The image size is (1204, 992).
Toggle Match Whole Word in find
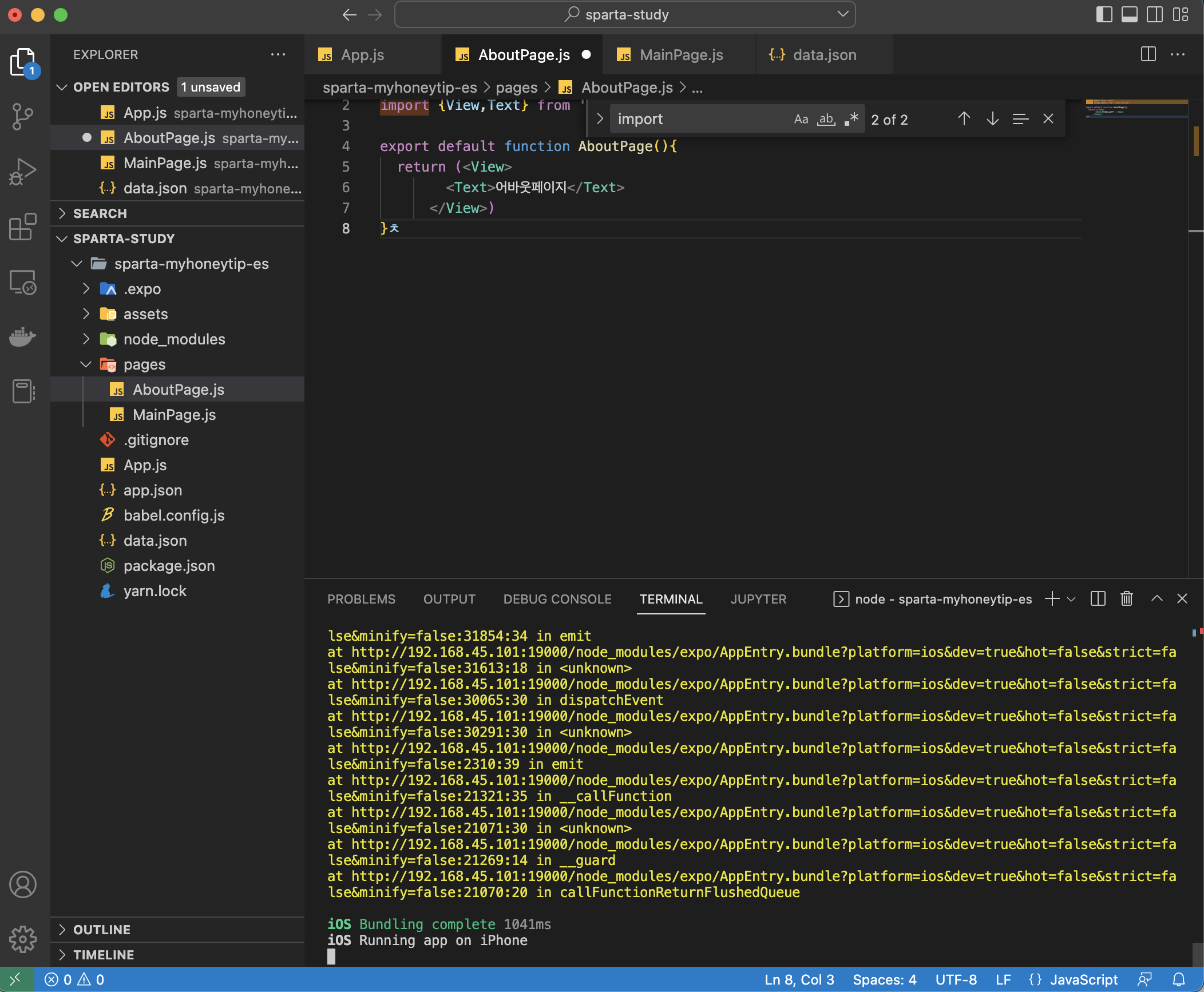click(826, 119)
